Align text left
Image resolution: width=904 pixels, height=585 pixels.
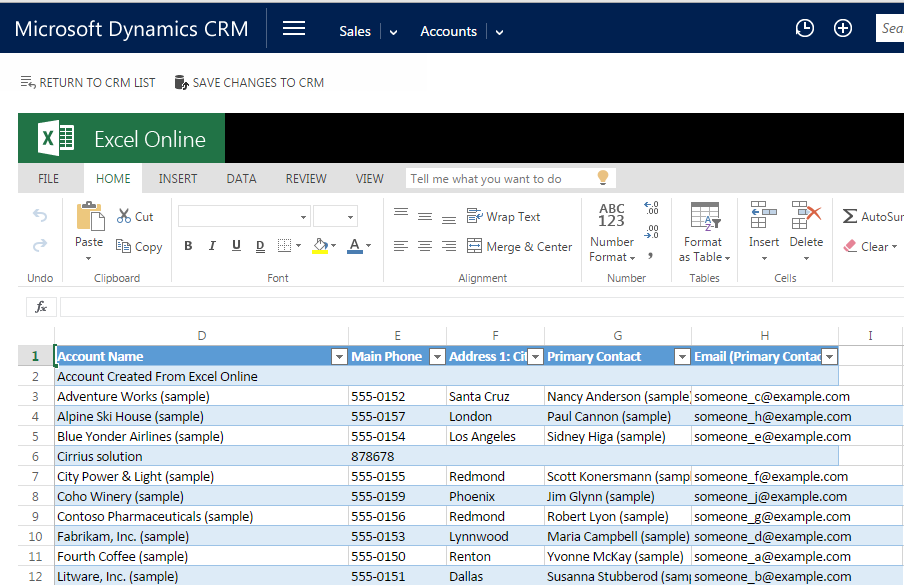click(x=401, y=247)
